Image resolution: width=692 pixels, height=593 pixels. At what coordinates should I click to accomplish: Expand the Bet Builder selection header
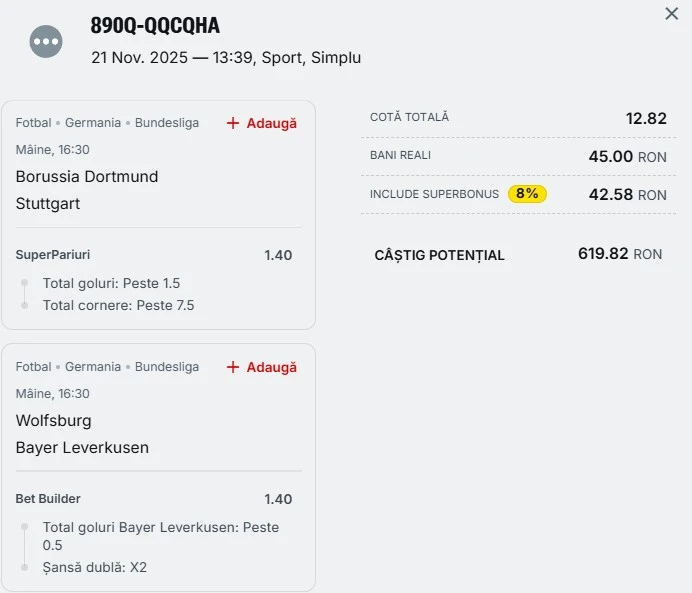(x=48, y=499)
